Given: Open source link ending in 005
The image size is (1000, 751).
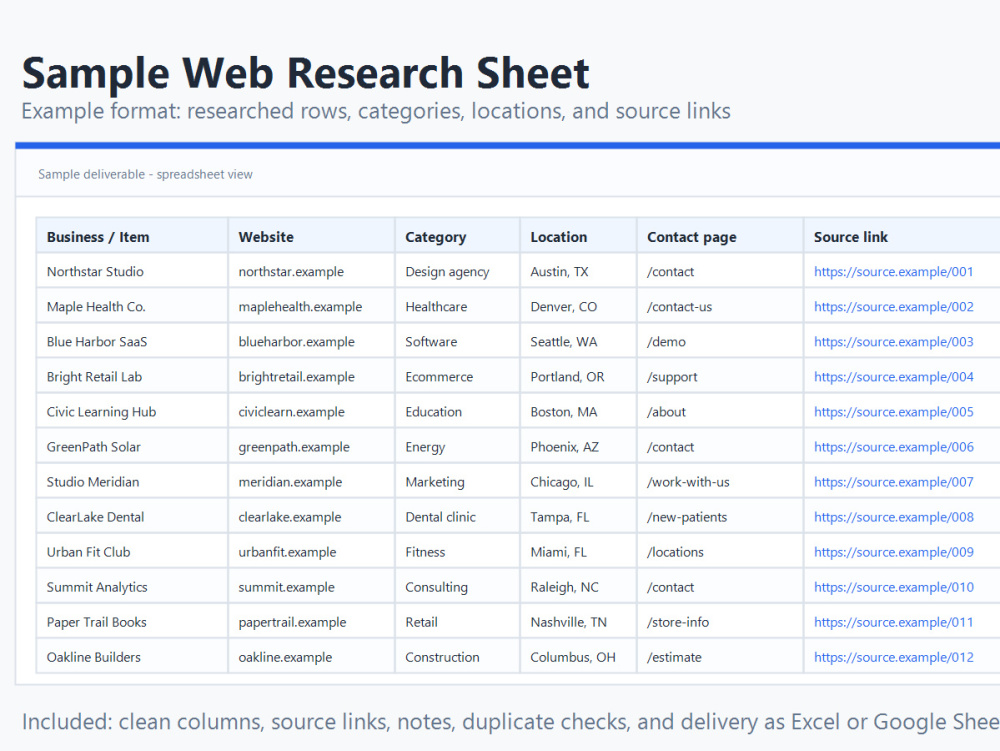Looking at the screenshot, I should pos(893,412).
